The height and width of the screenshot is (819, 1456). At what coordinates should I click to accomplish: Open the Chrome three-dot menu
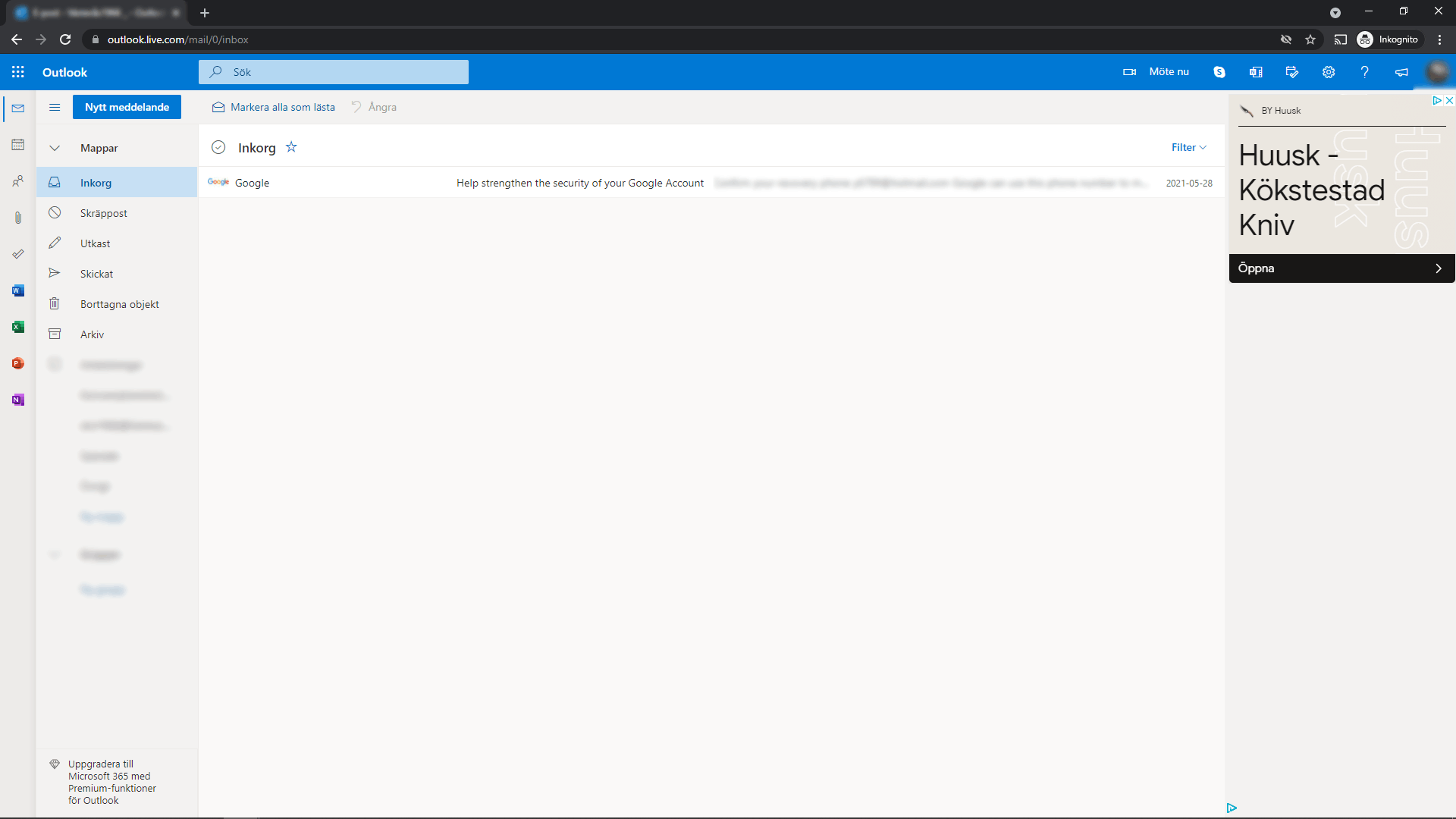[x=1439, y=39]
